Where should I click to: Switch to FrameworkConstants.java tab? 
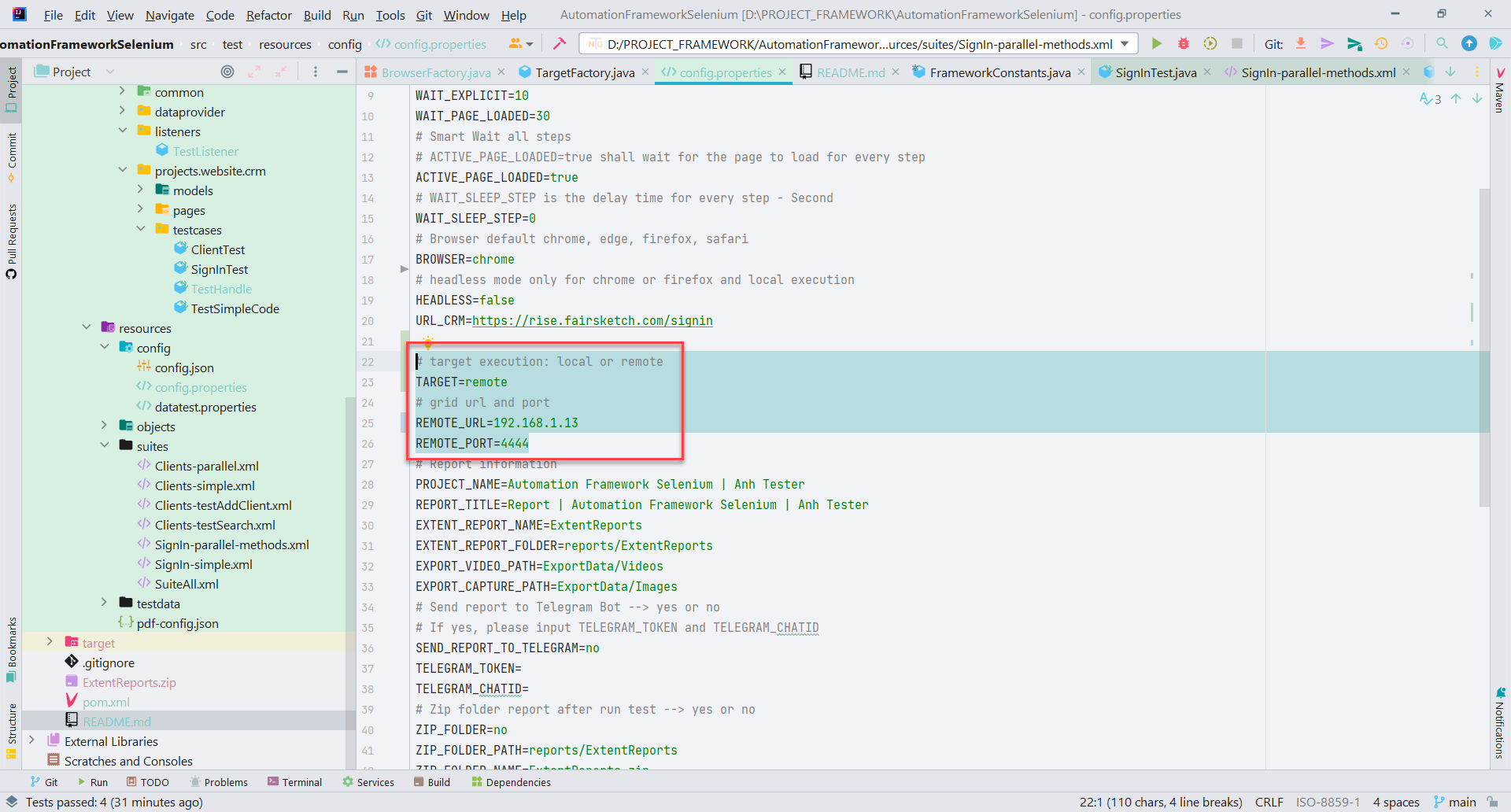999,72
